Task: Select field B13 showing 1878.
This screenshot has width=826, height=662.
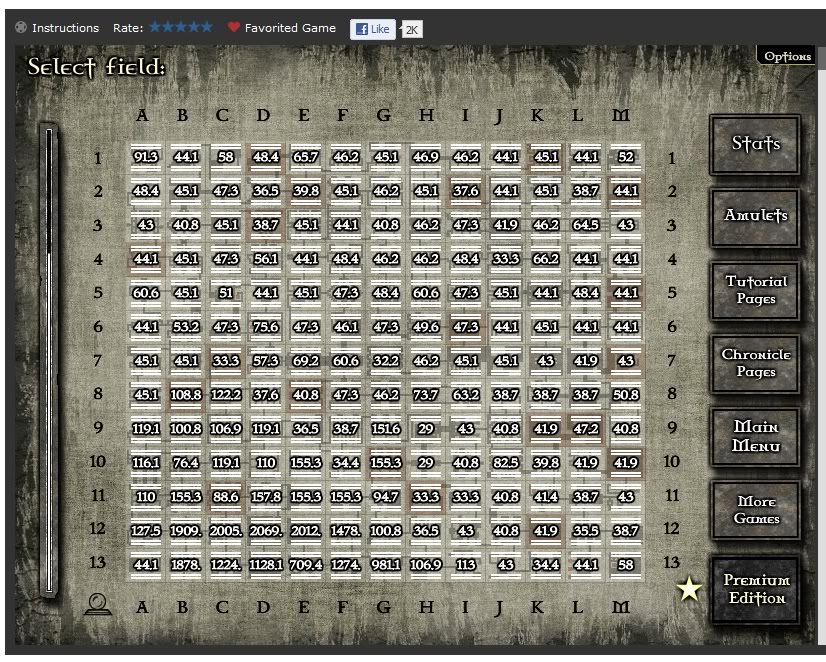Action: coord(186,565)
